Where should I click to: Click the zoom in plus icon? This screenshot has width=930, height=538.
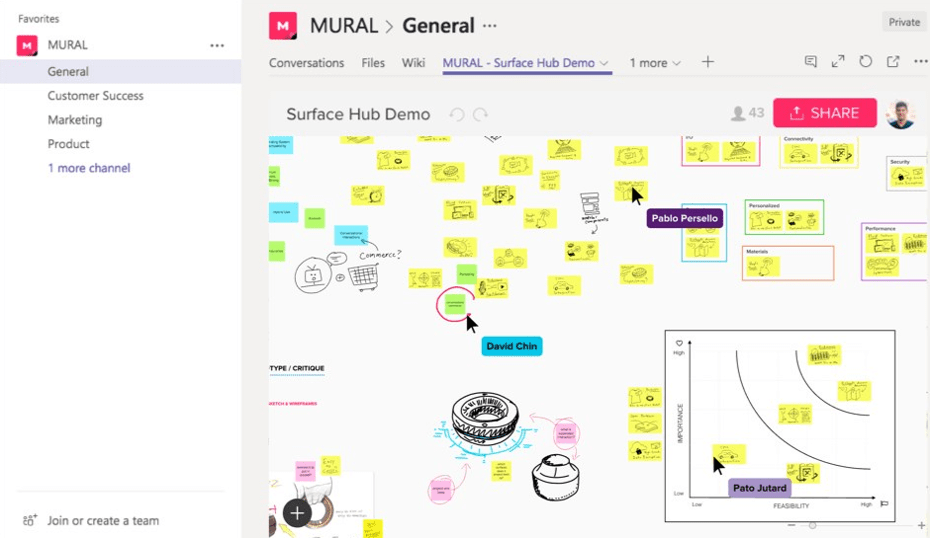point(921,525)
